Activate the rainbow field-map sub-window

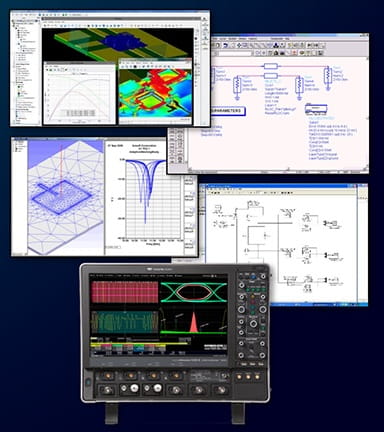155,92
